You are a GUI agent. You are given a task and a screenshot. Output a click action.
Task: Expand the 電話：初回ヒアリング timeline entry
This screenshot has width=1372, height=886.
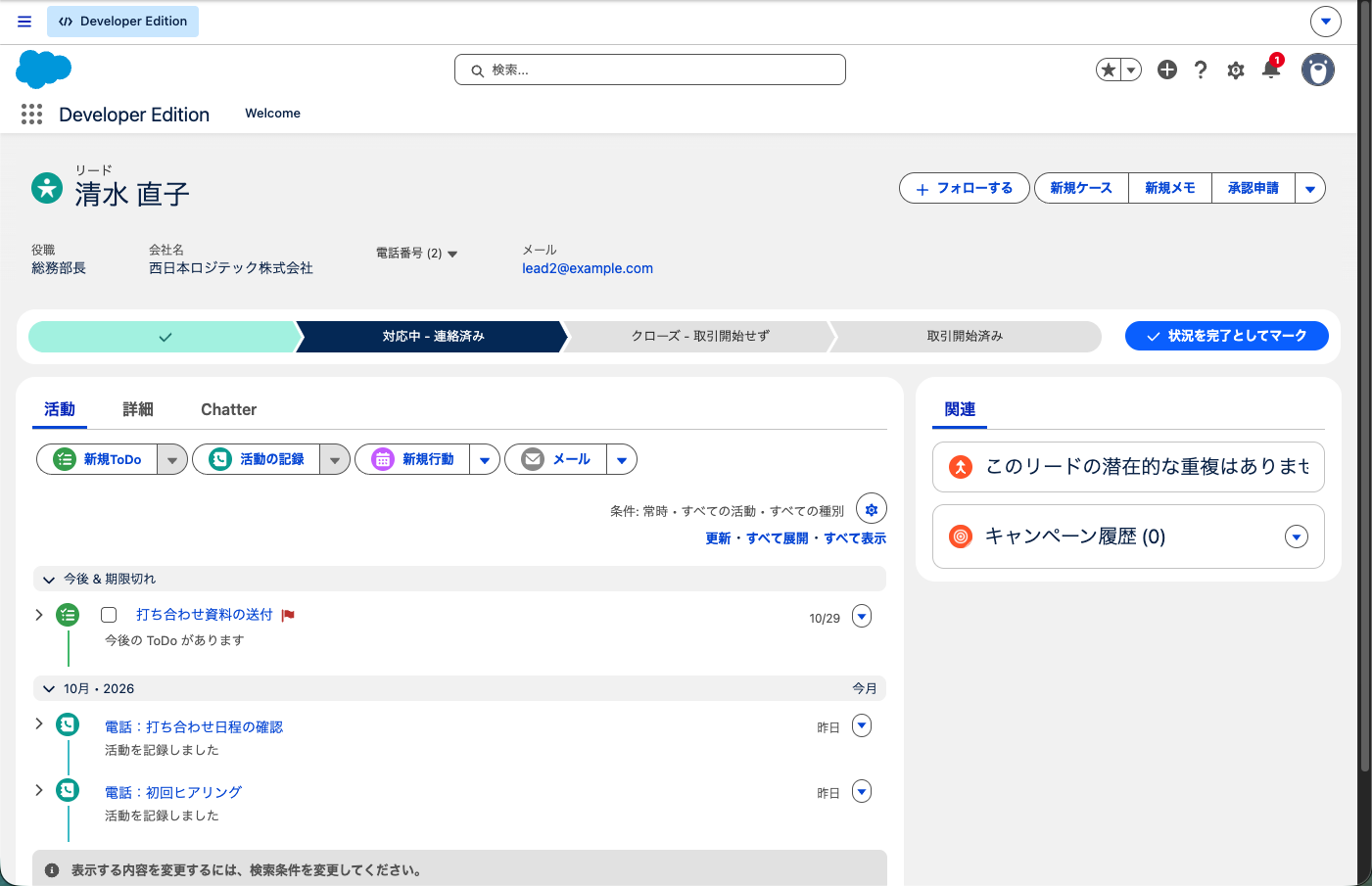(39, 790)
